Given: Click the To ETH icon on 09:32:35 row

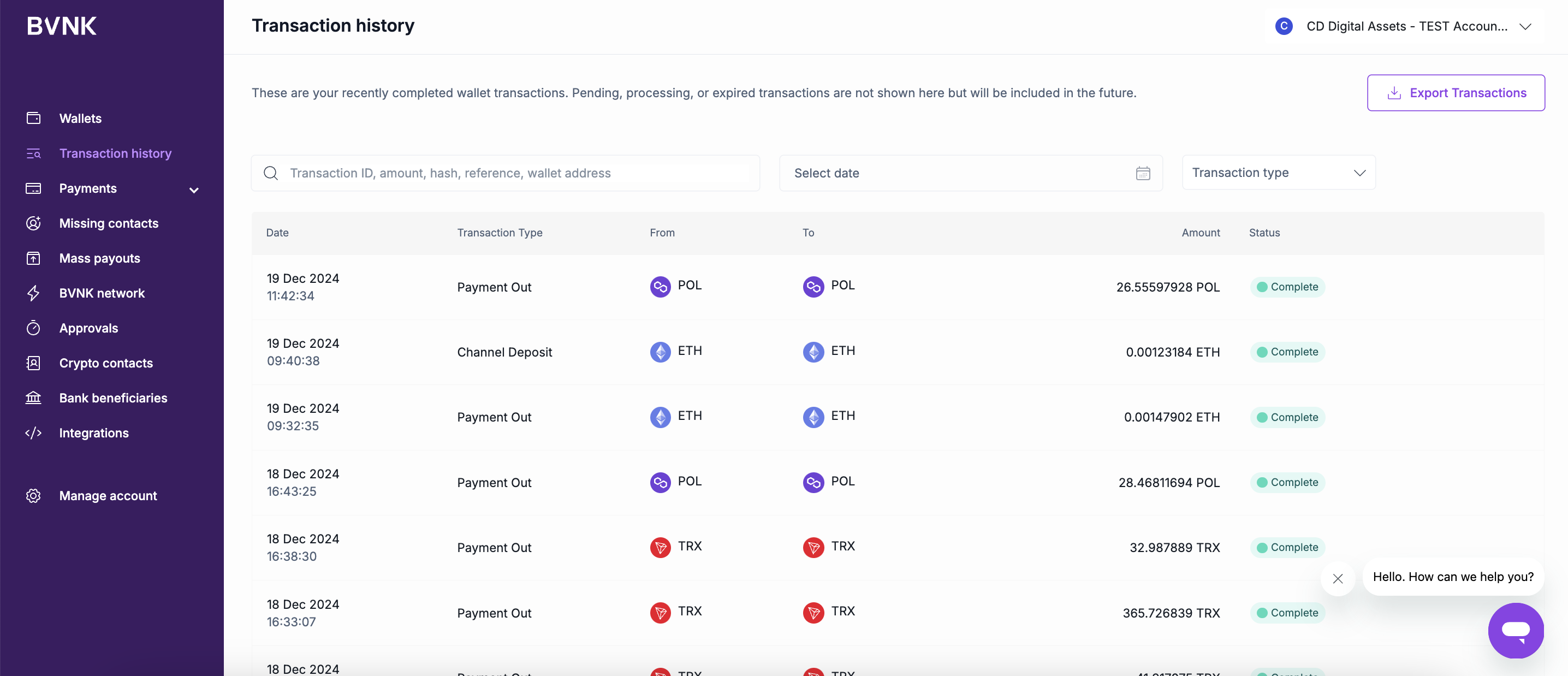Looking at the screenshot, I should pos(813,417).
